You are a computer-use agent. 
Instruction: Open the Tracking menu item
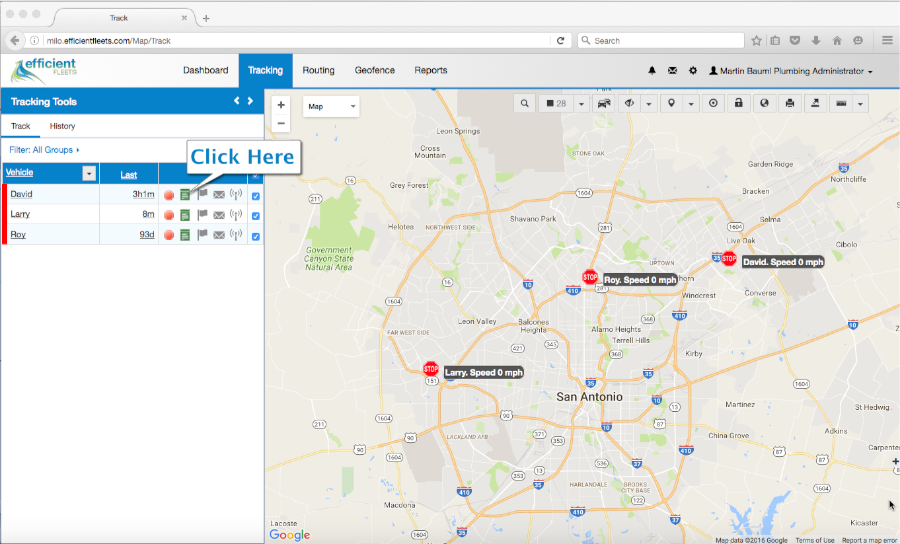pyautogui.click(x=265, y=70)
